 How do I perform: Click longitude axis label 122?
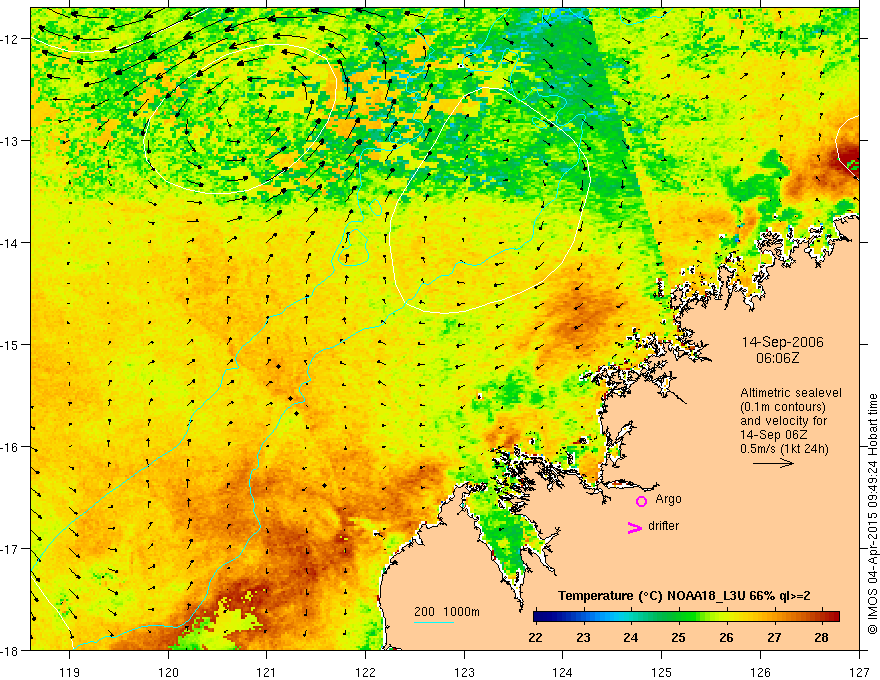coord(365,672)
